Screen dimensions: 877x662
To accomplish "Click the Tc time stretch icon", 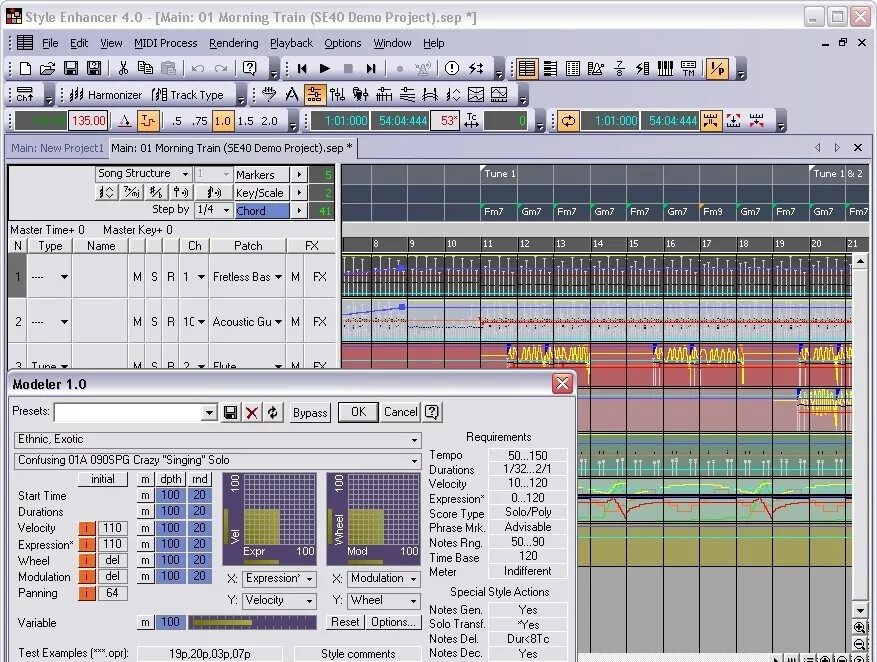I will 472,120.
